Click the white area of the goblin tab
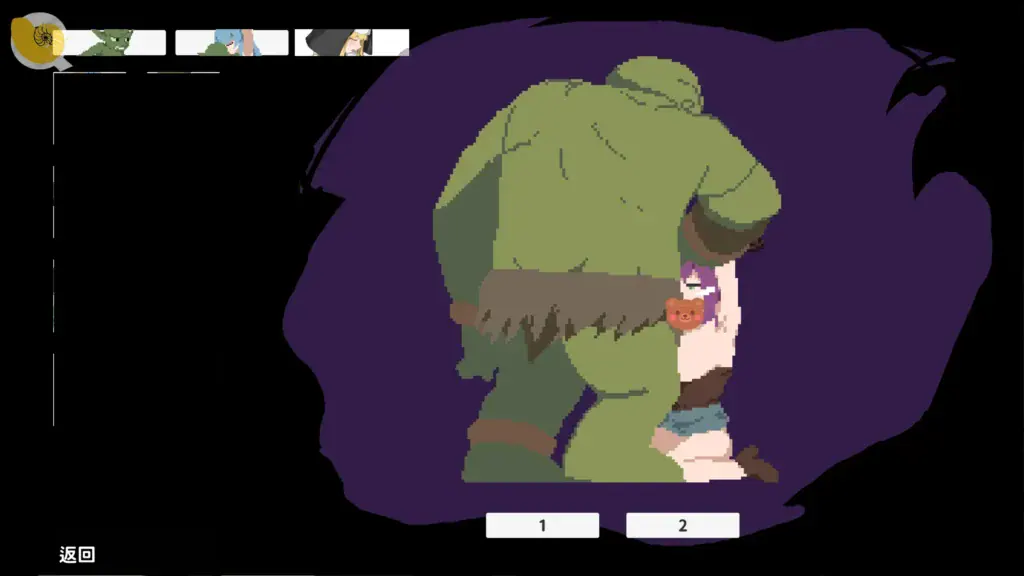This screenshot has height=576, width=1024. point(149,42)
